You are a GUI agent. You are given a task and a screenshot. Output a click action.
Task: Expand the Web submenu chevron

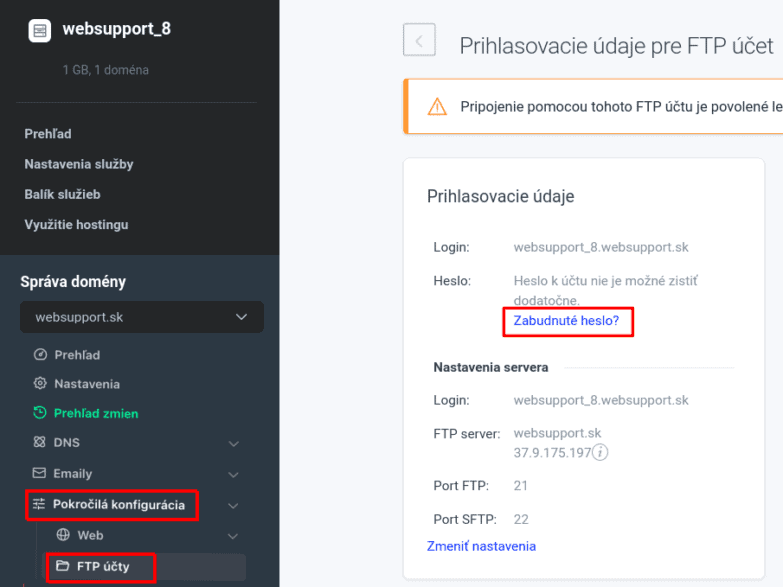click(x=233, y=537)
